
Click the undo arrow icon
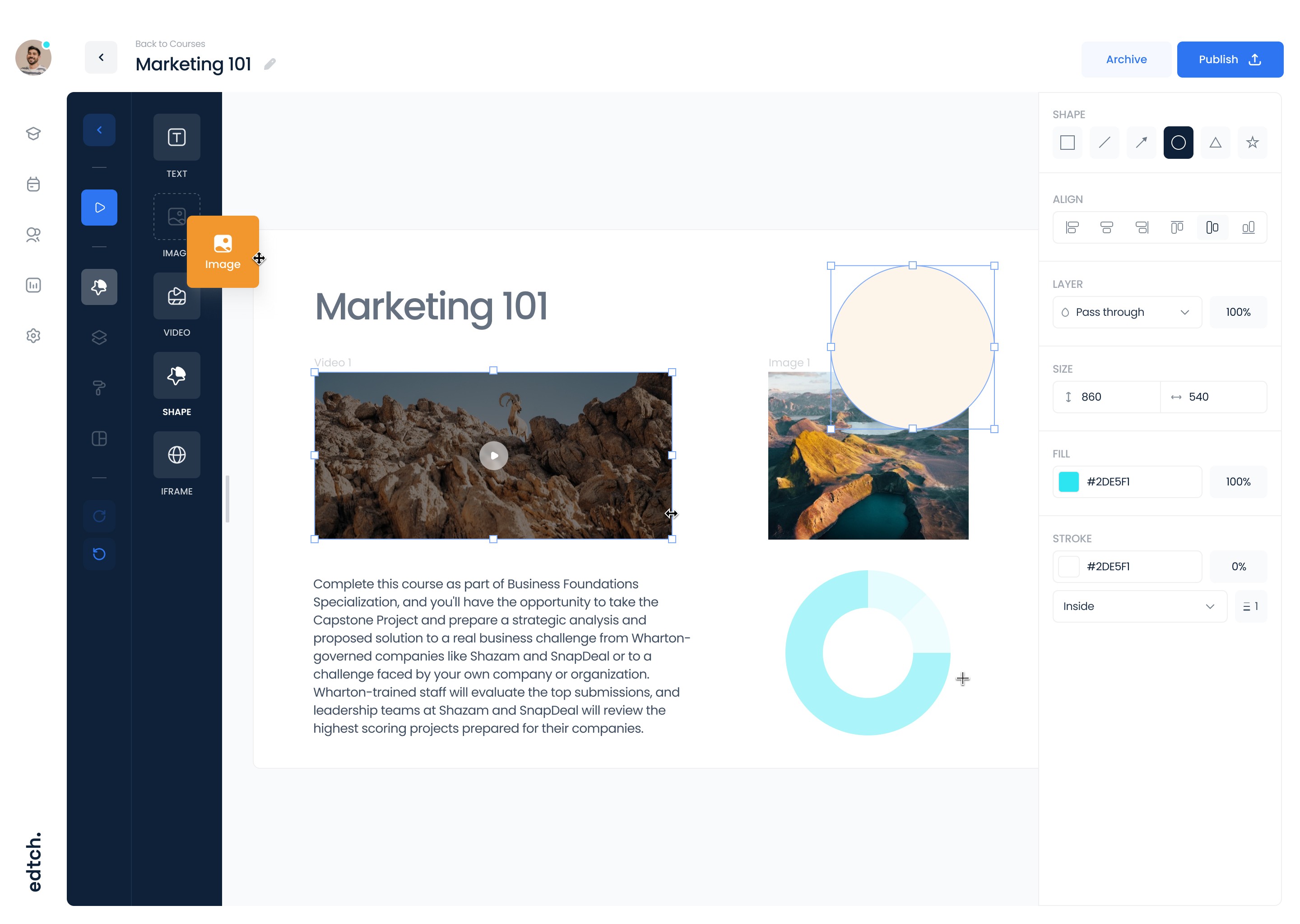pyautogui.click(x=99, y=554)
